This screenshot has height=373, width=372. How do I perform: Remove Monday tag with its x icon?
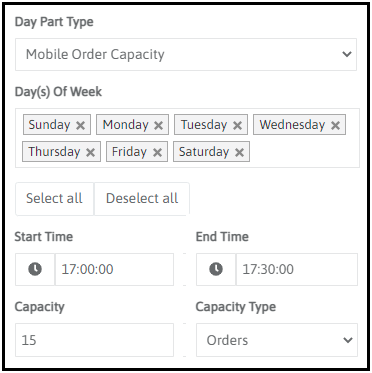click(158, 125)
